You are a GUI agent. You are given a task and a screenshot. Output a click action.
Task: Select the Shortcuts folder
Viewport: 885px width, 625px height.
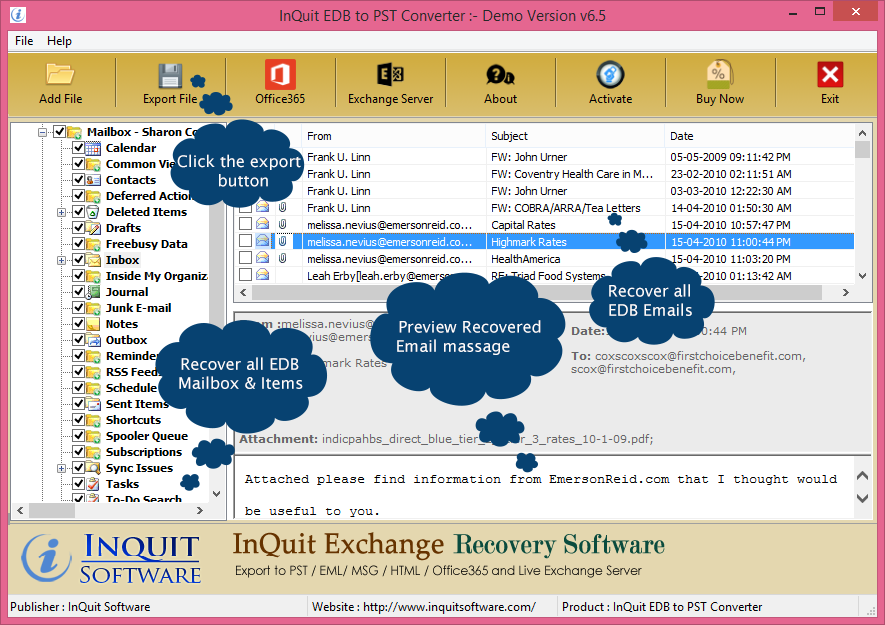tap(133, 420)
